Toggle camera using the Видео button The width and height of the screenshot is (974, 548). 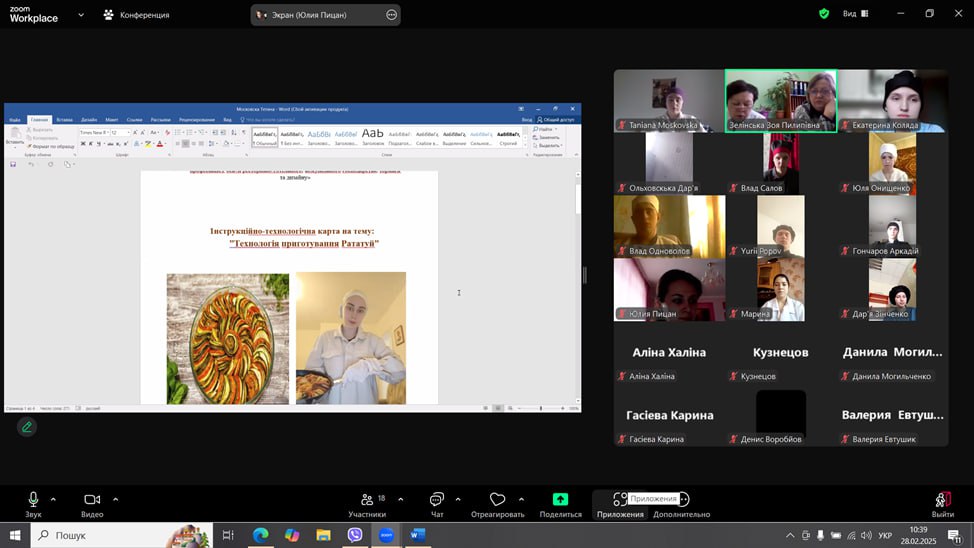92,500
